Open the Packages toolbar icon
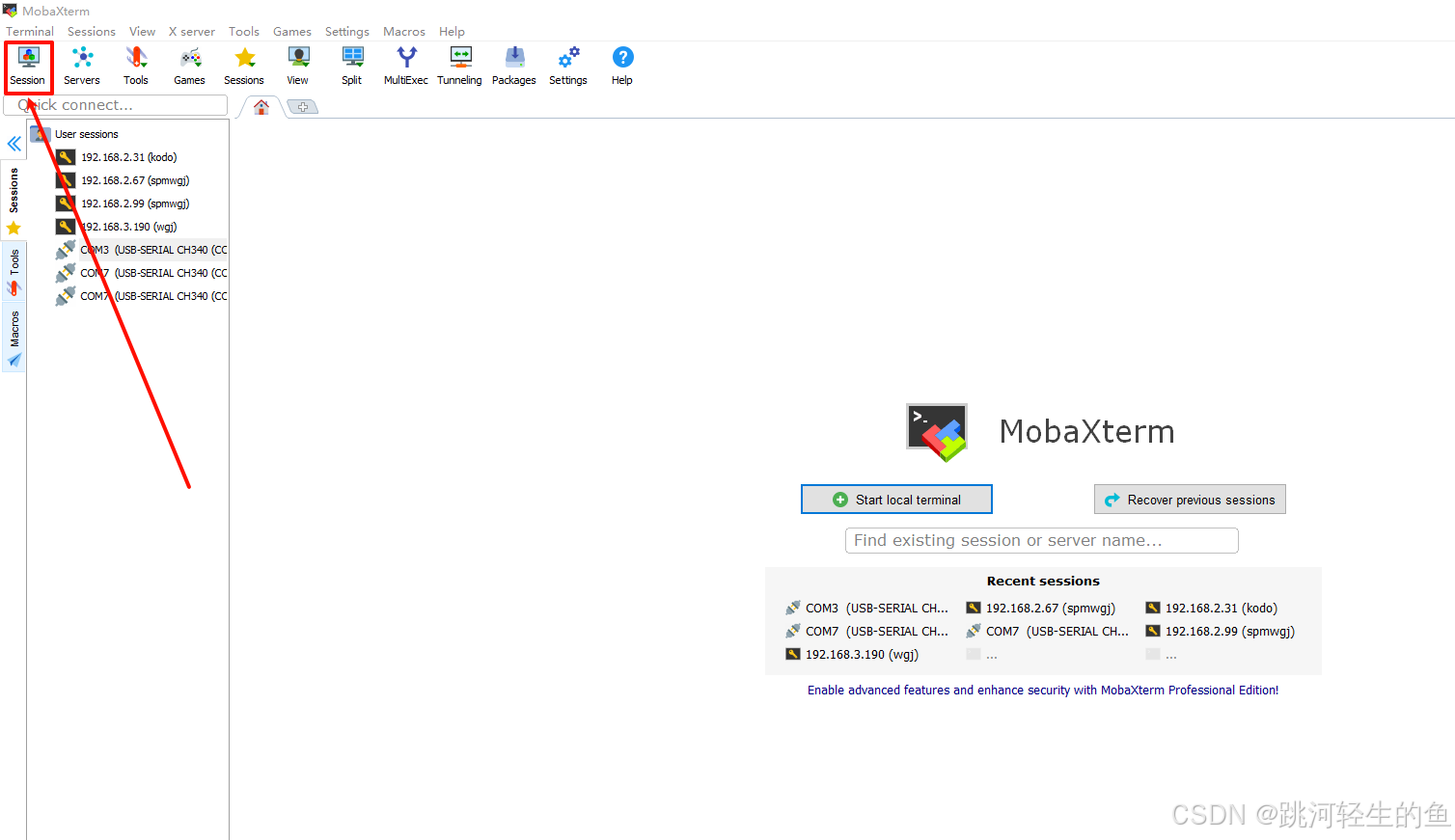The width and height of the screenshot is (1455, 840). pyautogui.click(x=514, y=67)
